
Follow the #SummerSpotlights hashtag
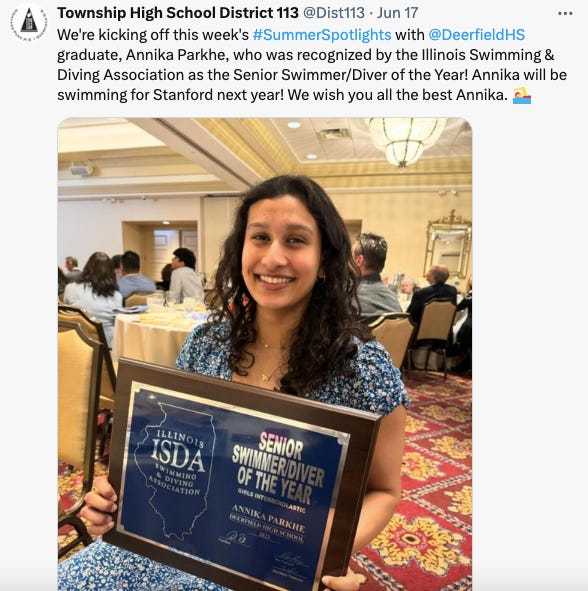322,35
